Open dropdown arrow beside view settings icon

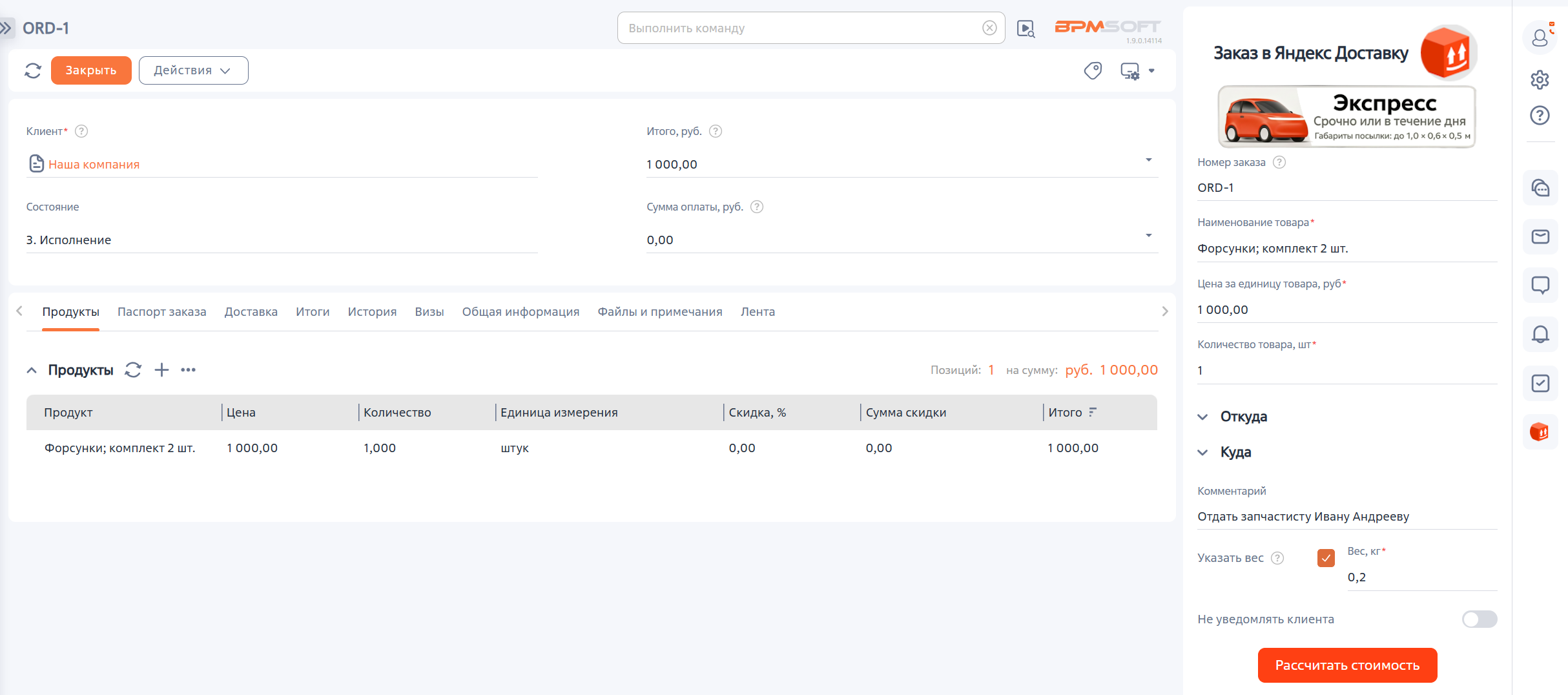pos(1151,71)
